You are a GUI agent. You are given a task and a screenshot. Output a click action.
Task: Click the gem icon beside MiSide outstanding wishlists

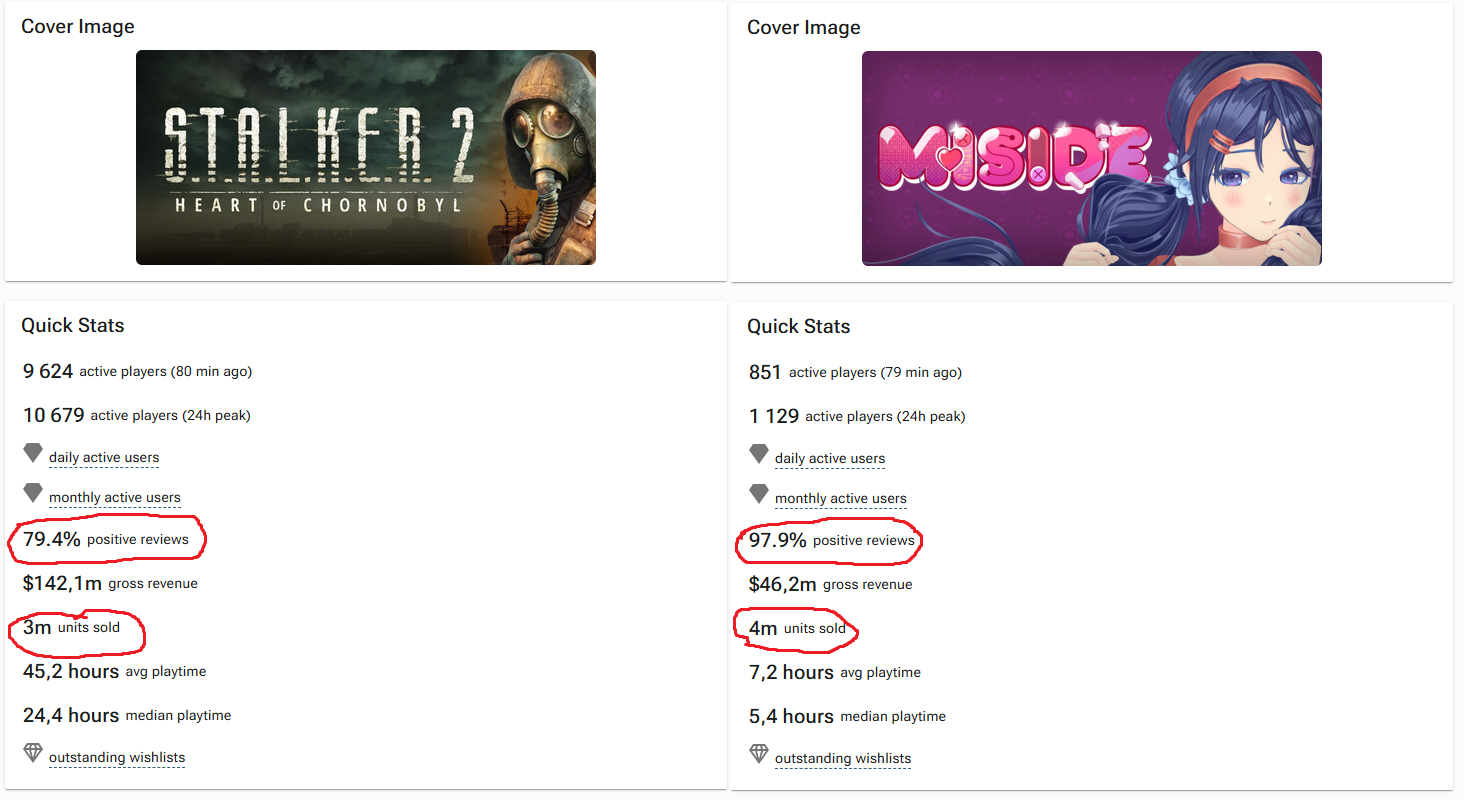[759, 754]
